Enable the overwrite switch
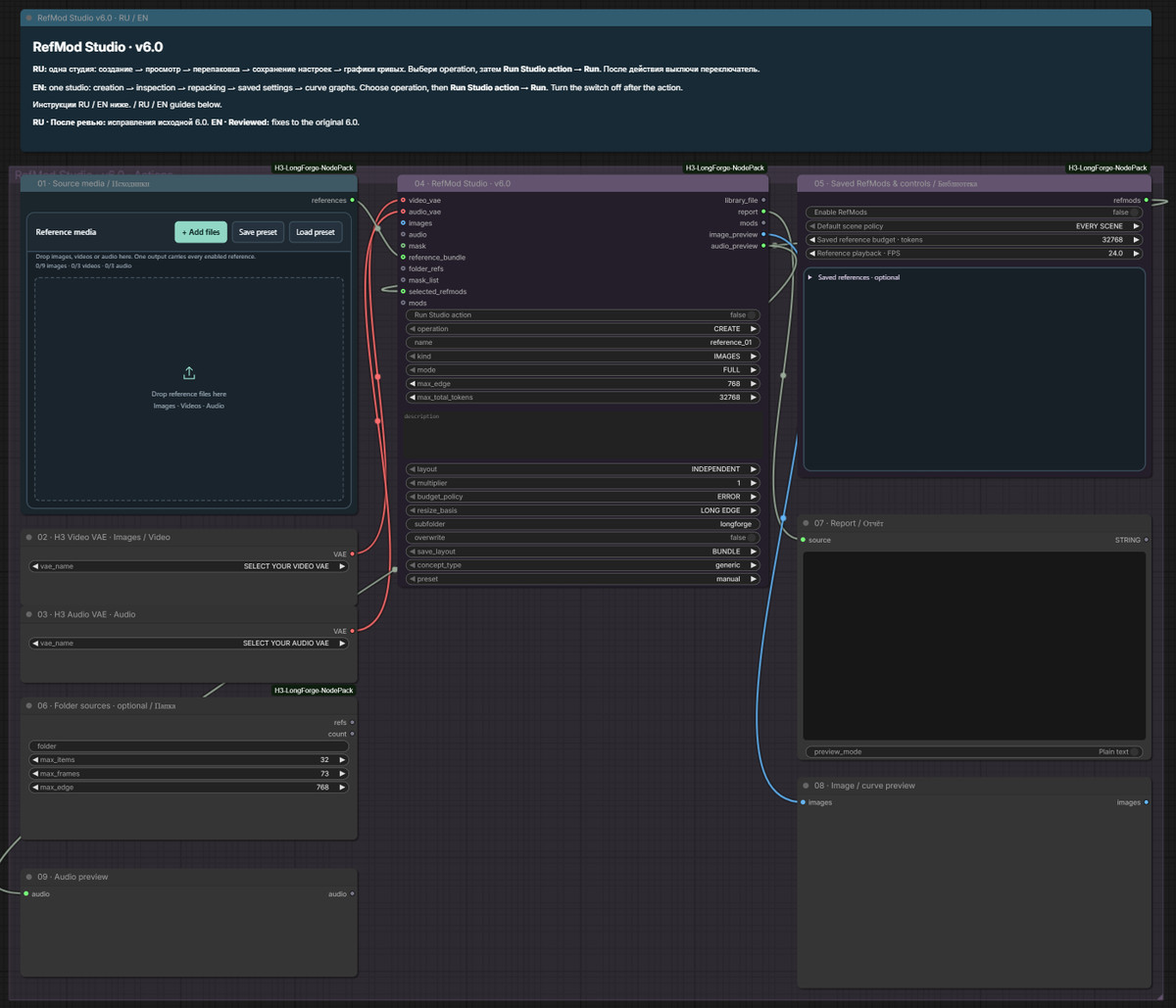Screen dimensions: 1176x1008 click(x=752, y=538)
